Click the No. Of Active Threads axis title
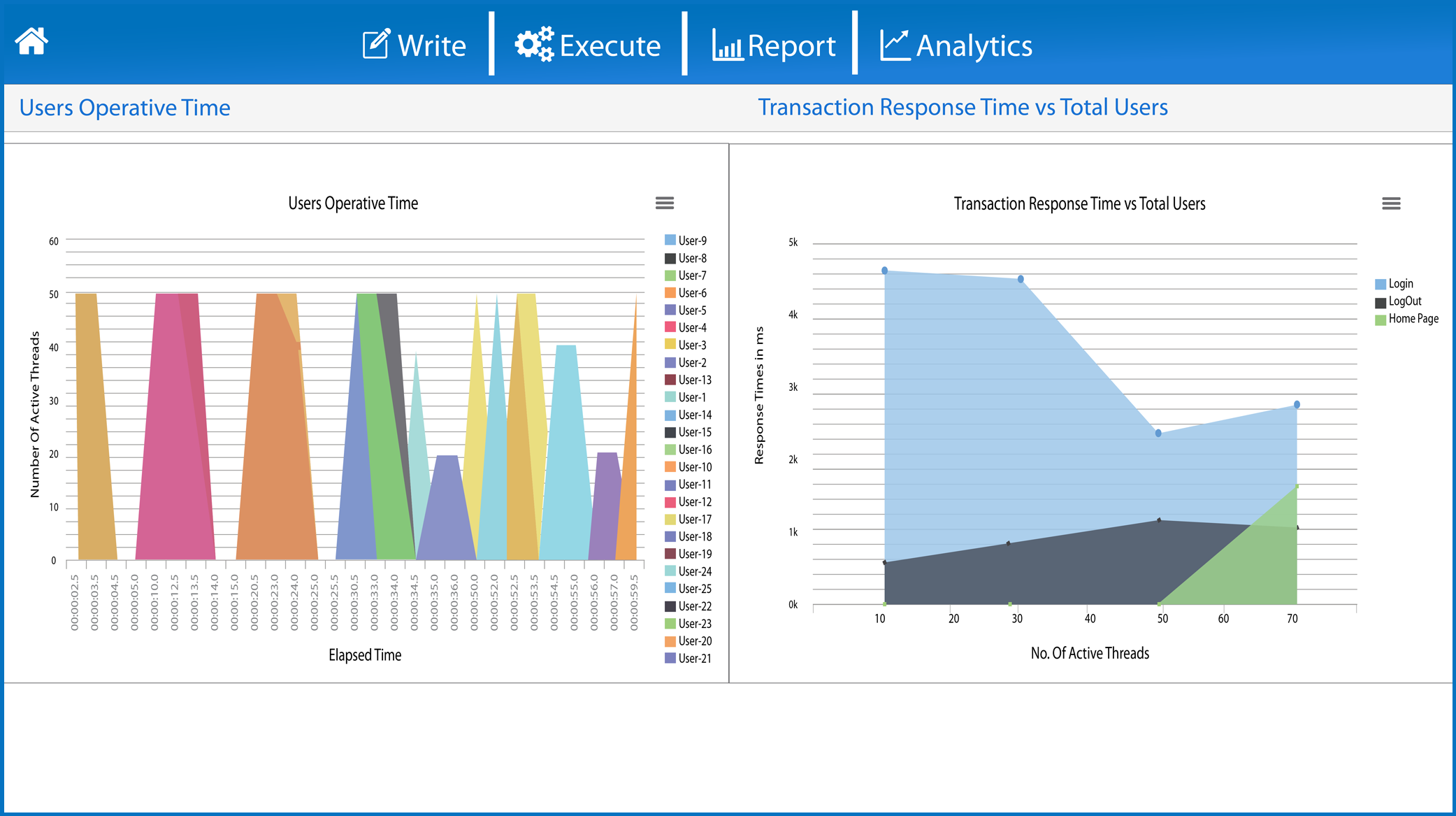The width and height of the screenshot is (1456, 816). point(1090,653)
